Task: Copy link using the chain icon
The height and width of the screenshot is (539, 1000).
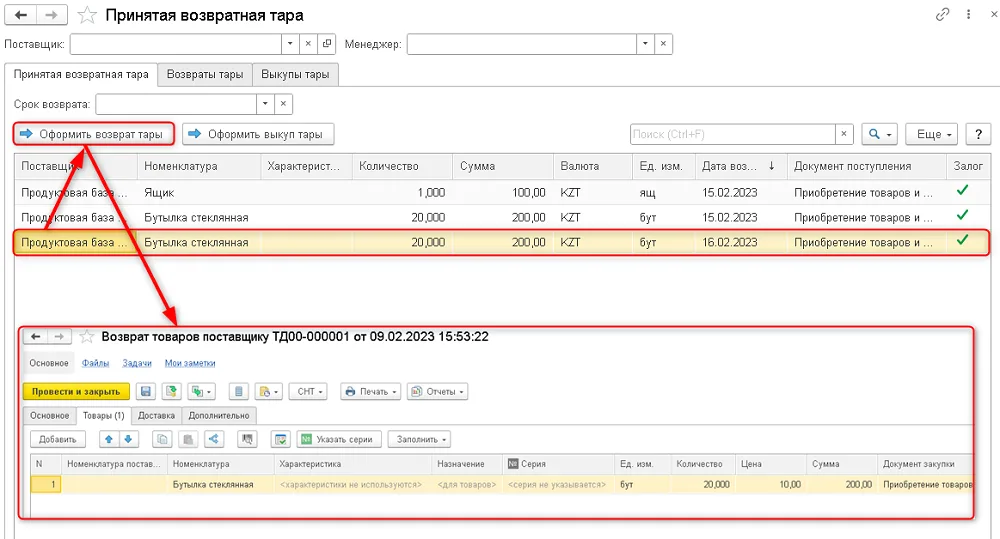Action: [x=942, y=15]
